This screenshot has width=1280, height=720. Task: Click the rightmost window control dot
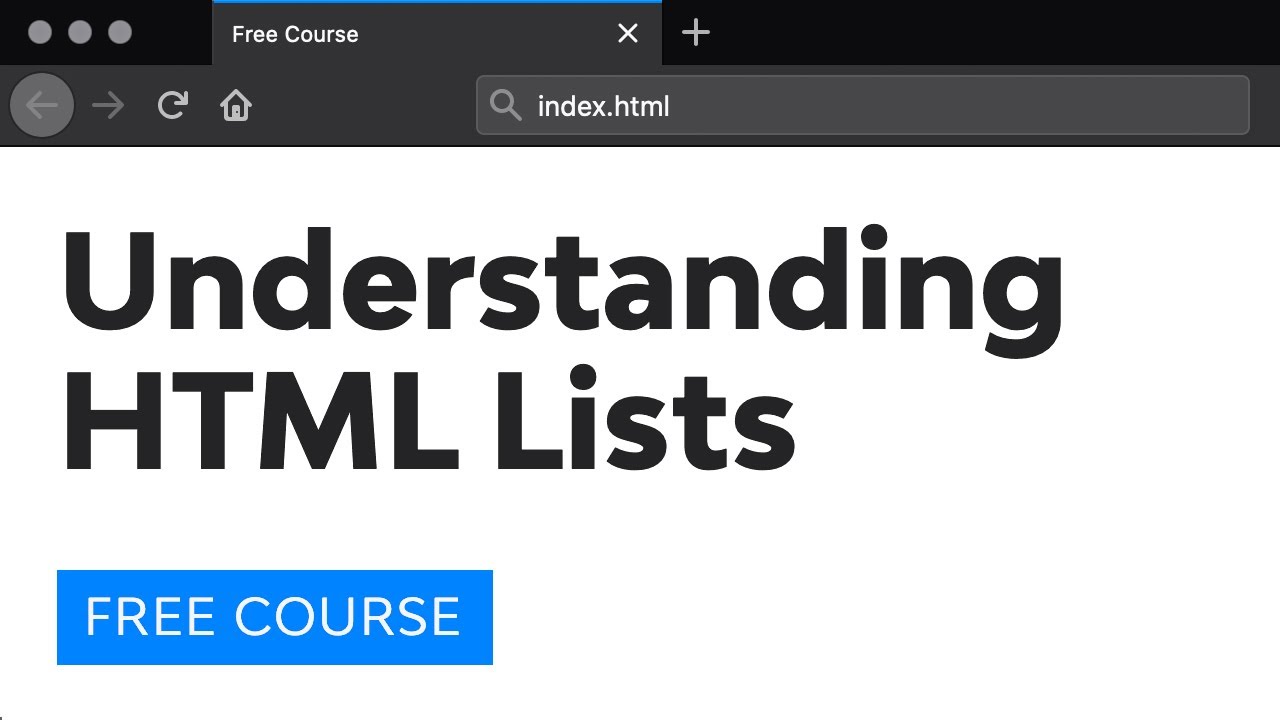click(120, 33)
